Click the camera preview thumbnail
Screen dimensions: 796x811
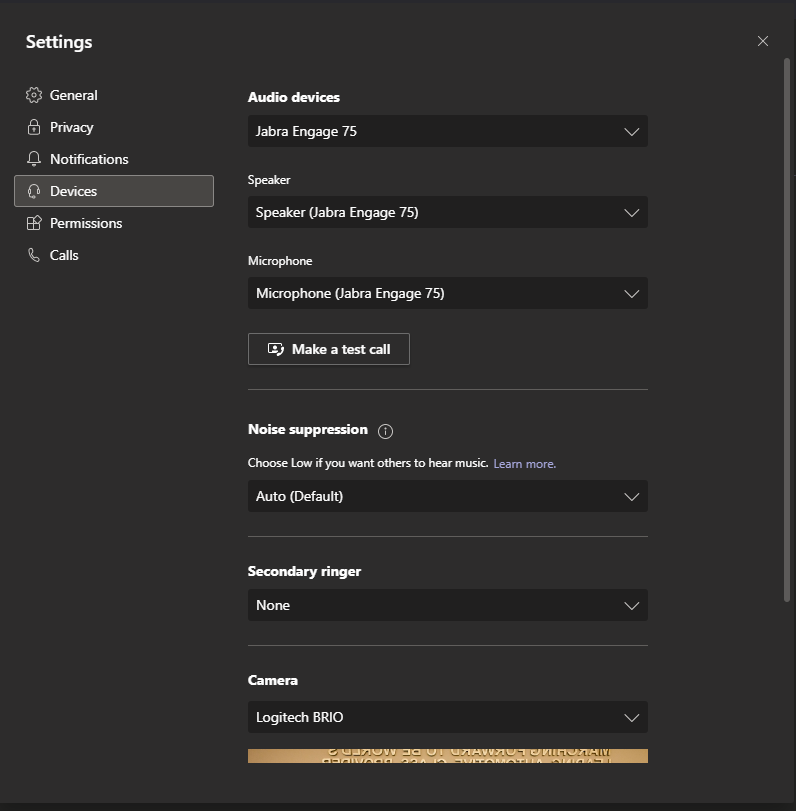pyautogui.click(x=447, y=756)
